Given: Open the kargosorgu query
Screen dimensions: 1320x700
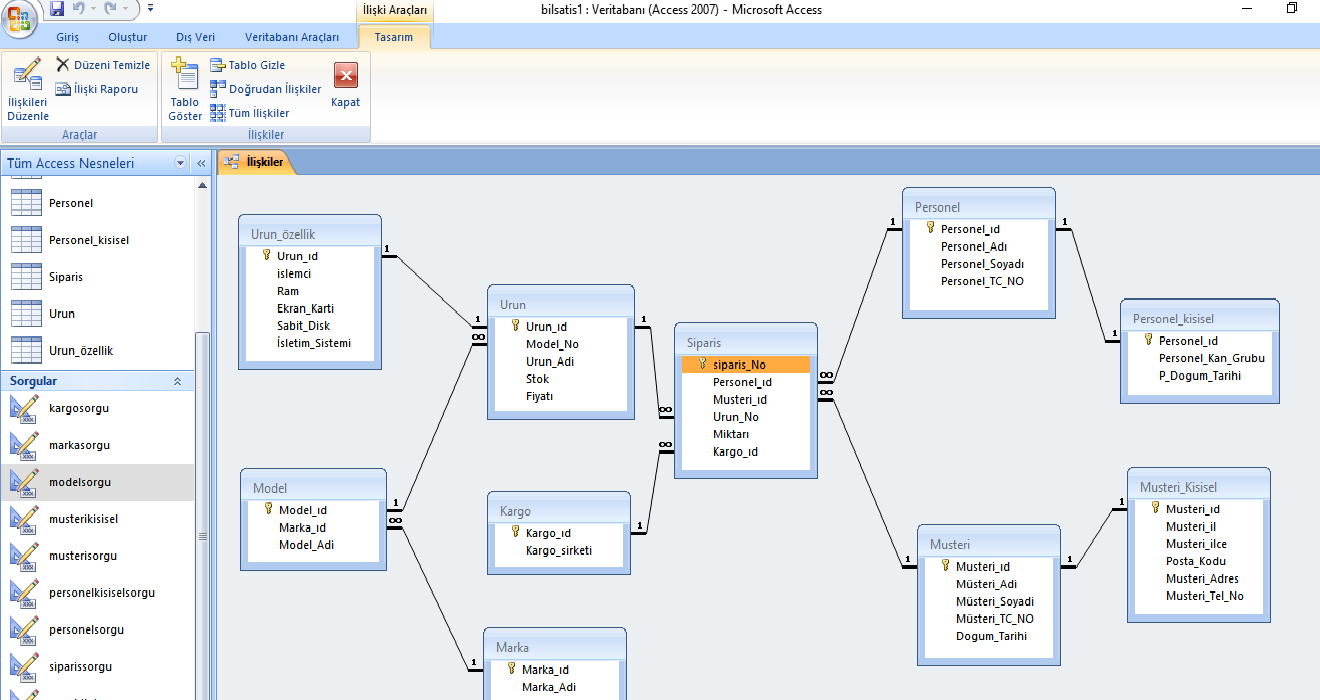Looking at the screenshot, I should [x=79, y=408].
